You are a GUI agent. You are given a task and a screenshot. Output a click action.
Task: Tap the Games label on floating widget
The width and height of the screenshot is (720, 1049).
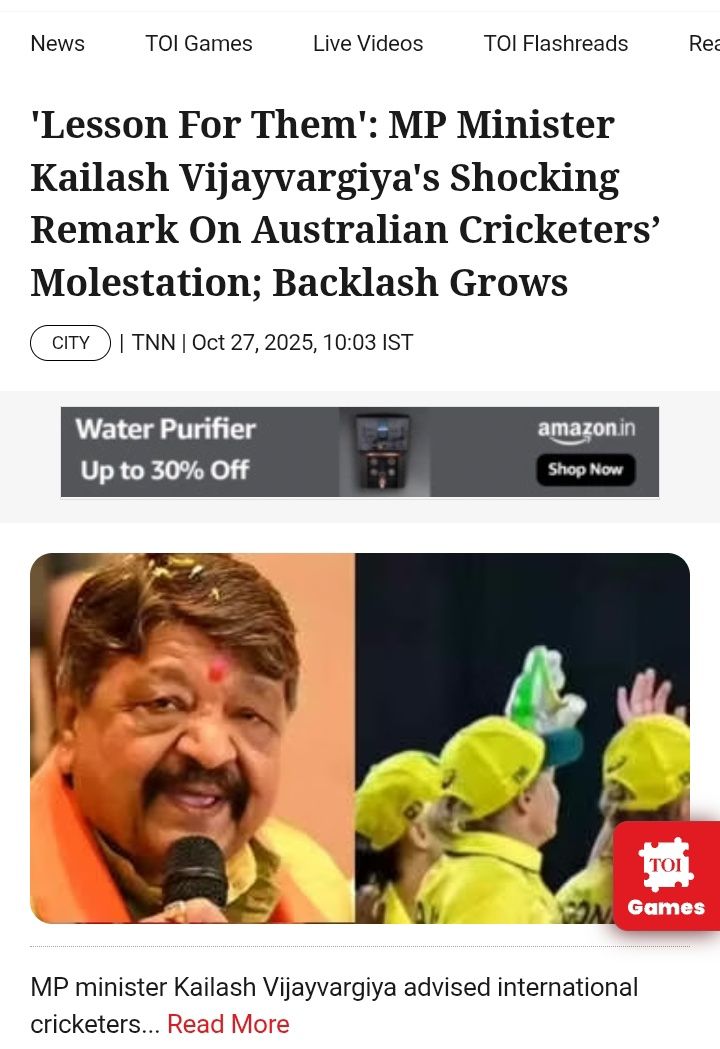(666, 907)
